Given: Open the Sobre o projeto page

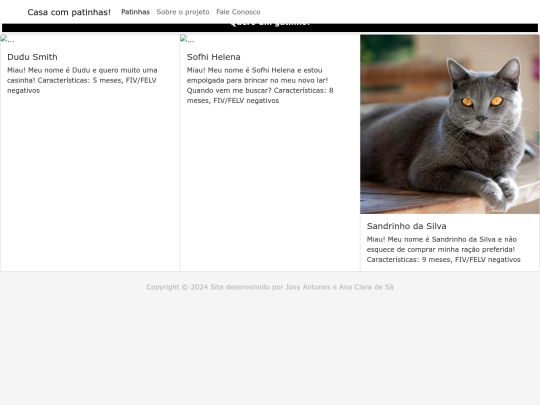Looking at the screenshot, I should (183, 12).
